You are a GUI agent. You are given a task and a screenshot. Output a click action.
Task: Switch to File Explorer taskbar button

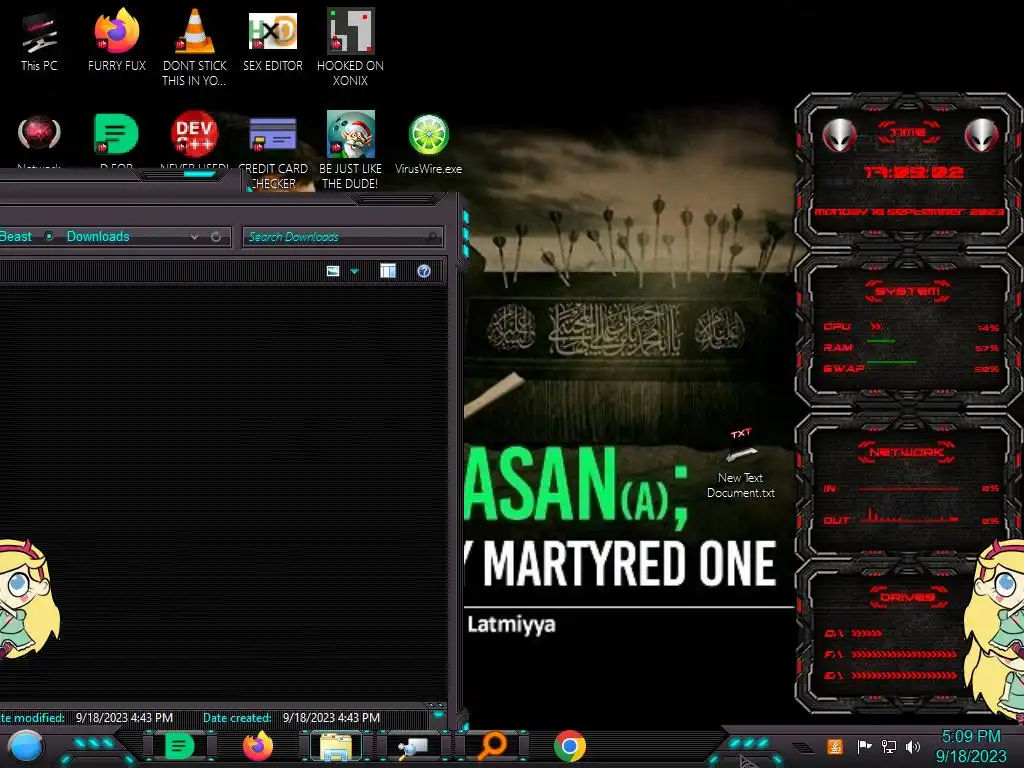[336, 746]
